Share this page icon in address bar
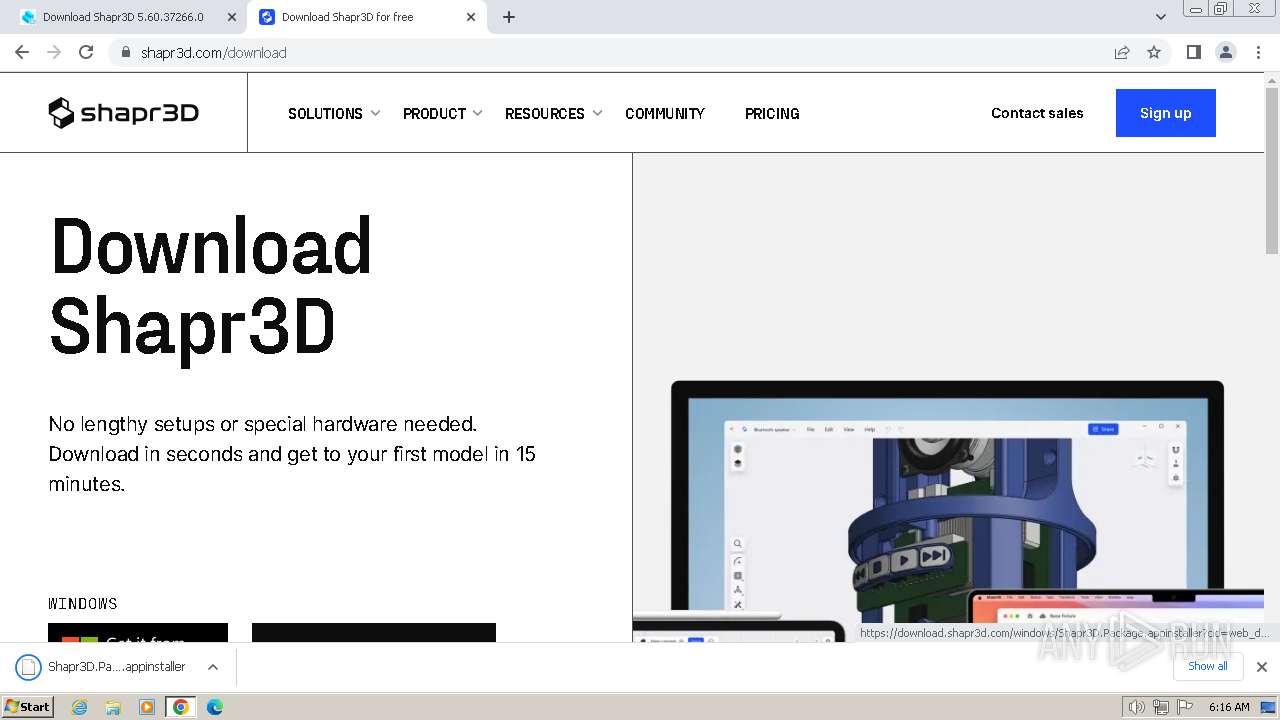 1122,52
